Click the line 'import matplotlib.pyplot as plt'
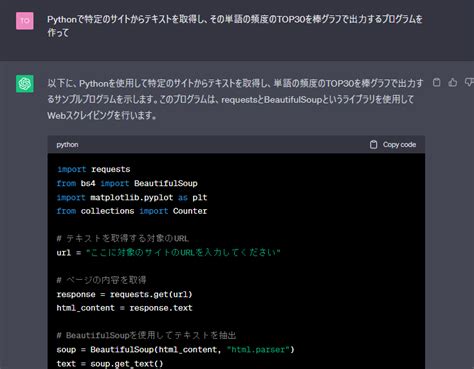 tap(132, 197)
